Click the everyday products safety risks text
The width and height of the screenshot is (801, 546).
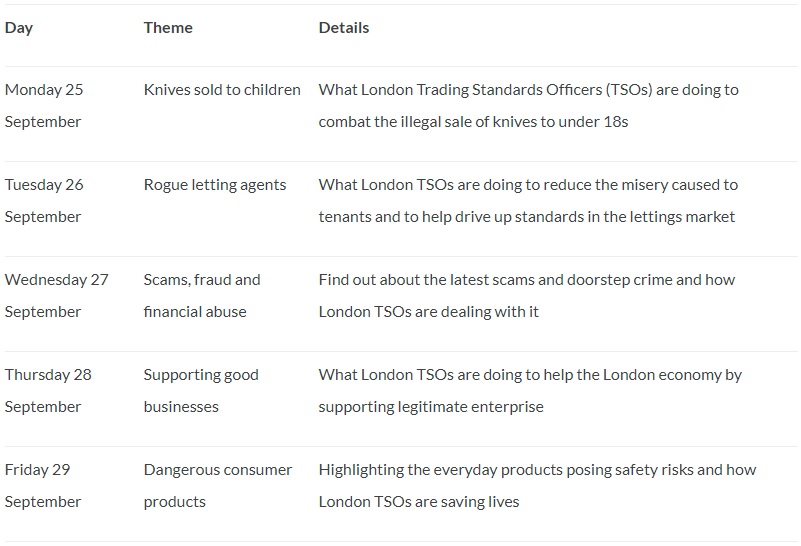pyautogui.click(x=537, y=470)
